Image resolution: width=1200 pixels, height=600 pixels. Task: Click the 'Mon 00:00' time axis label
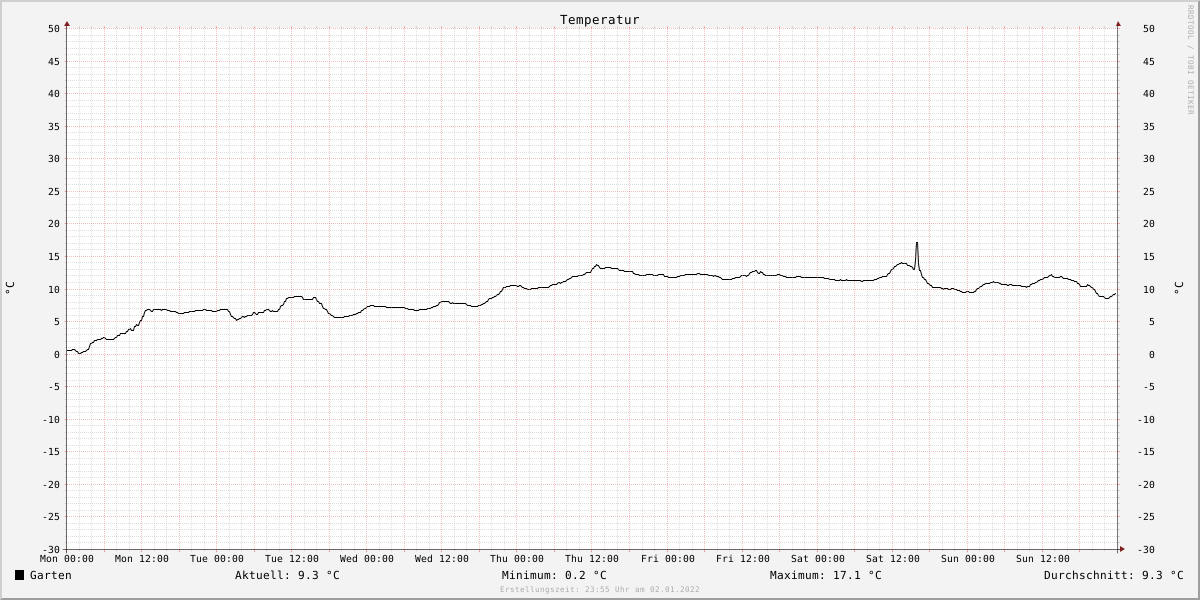tap(67, 559)
